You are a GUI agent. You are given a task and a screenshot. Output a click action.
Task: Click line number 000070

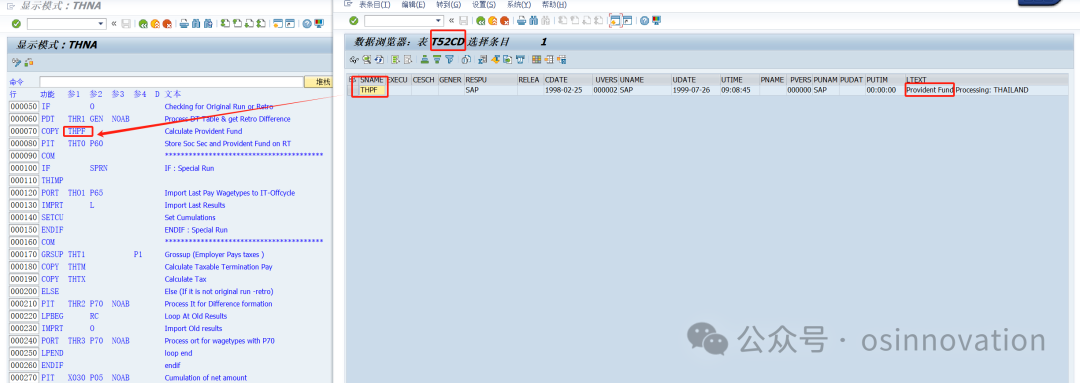click(23, 131)
